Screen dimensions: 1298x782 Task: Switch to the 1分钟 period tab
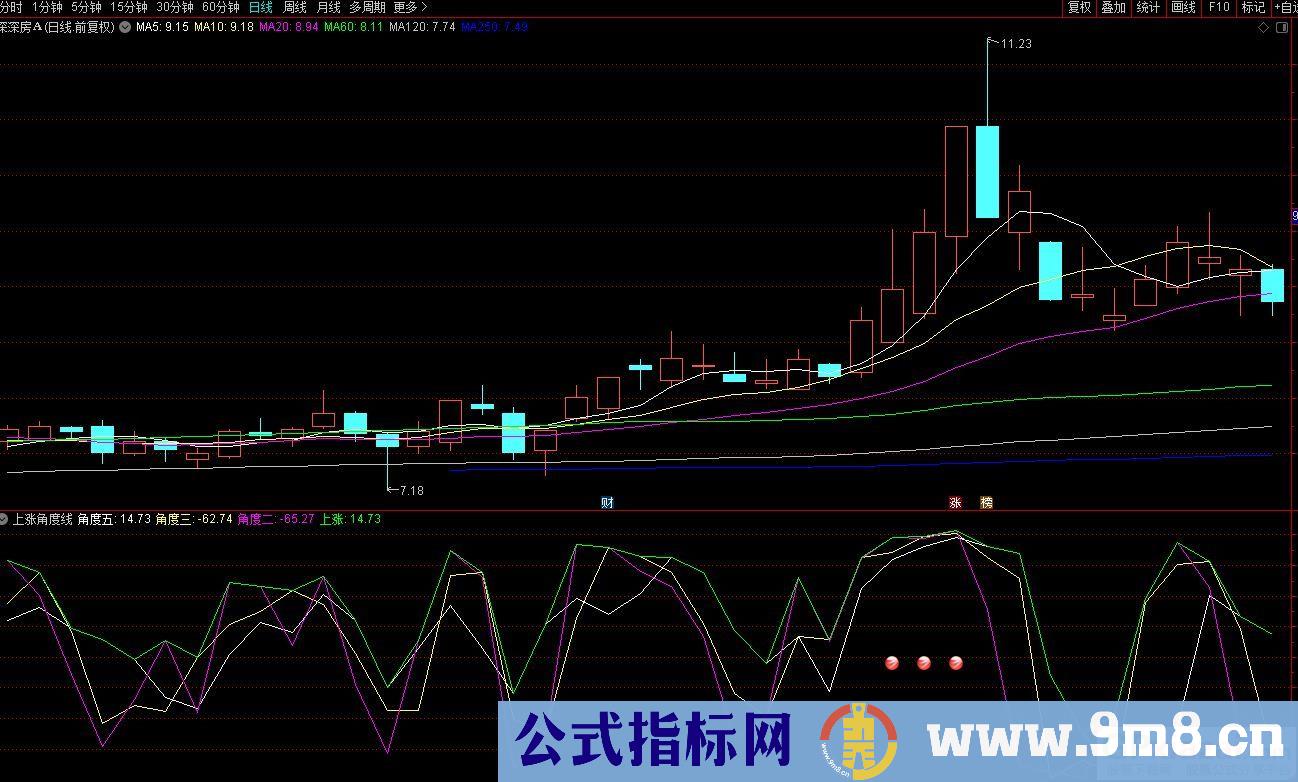click(47, 7)
